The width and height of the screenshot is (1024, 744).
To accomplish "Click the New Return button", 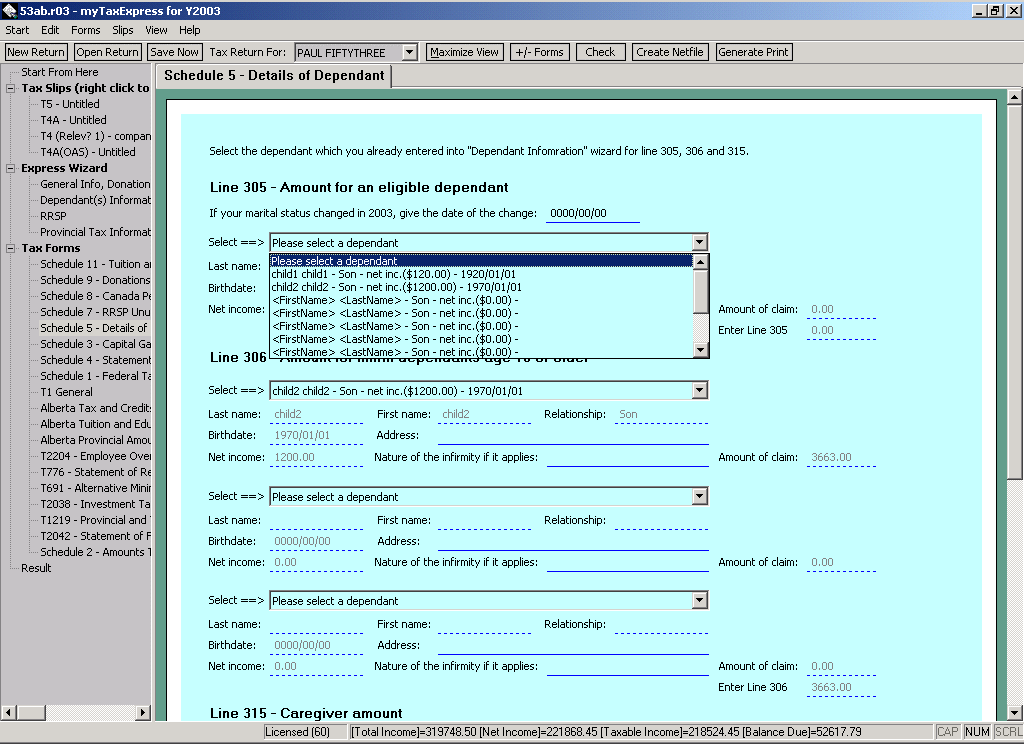I will pos(36,52).
